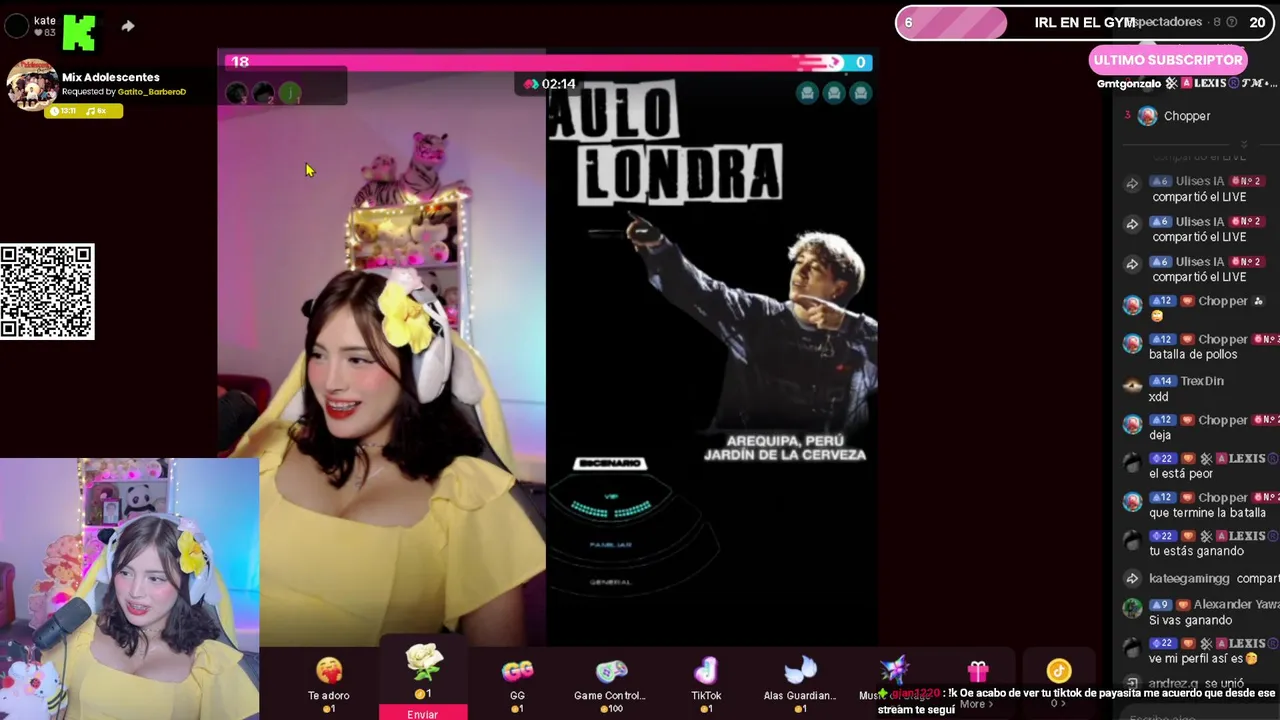Select the Alas Guardianas gift
1280x720 pixels.
point(800,684)
